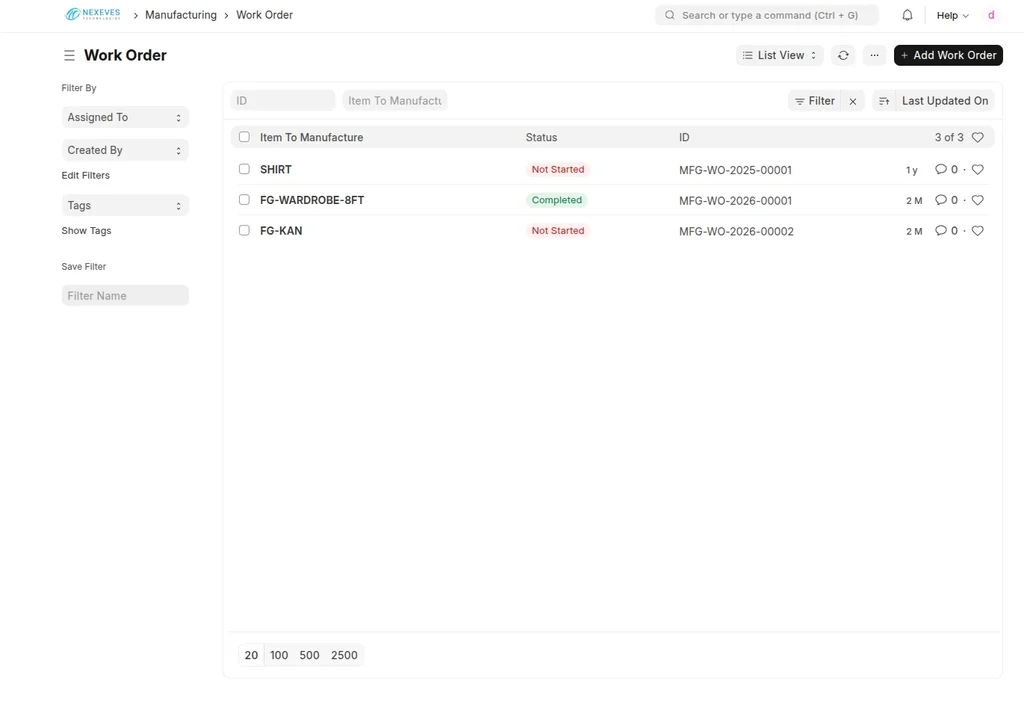The image size is (1024, 710).
Task: Click the Item To Manufacture column header
Action: pos(312,137)
